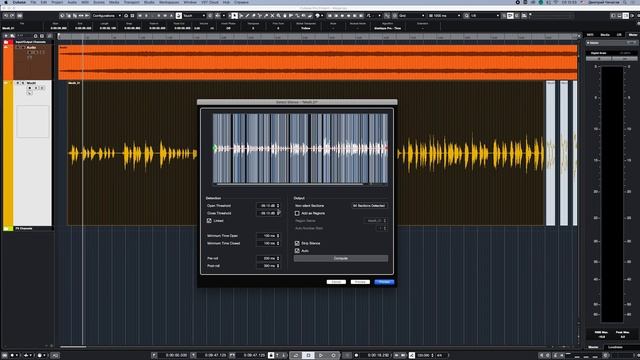Click the Post-roll value stepper
This screenshot has width=640, height=360.
point(278,266)
